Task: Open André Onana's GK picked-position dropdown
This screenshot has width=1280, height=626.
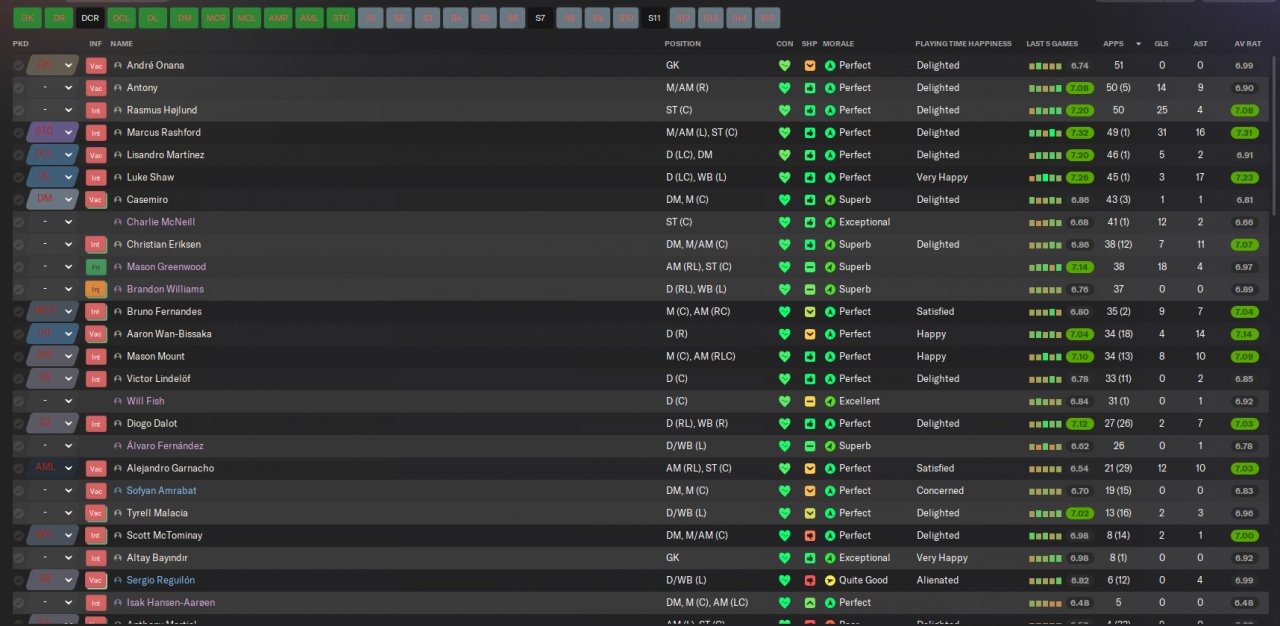Action: coord(53,65)
